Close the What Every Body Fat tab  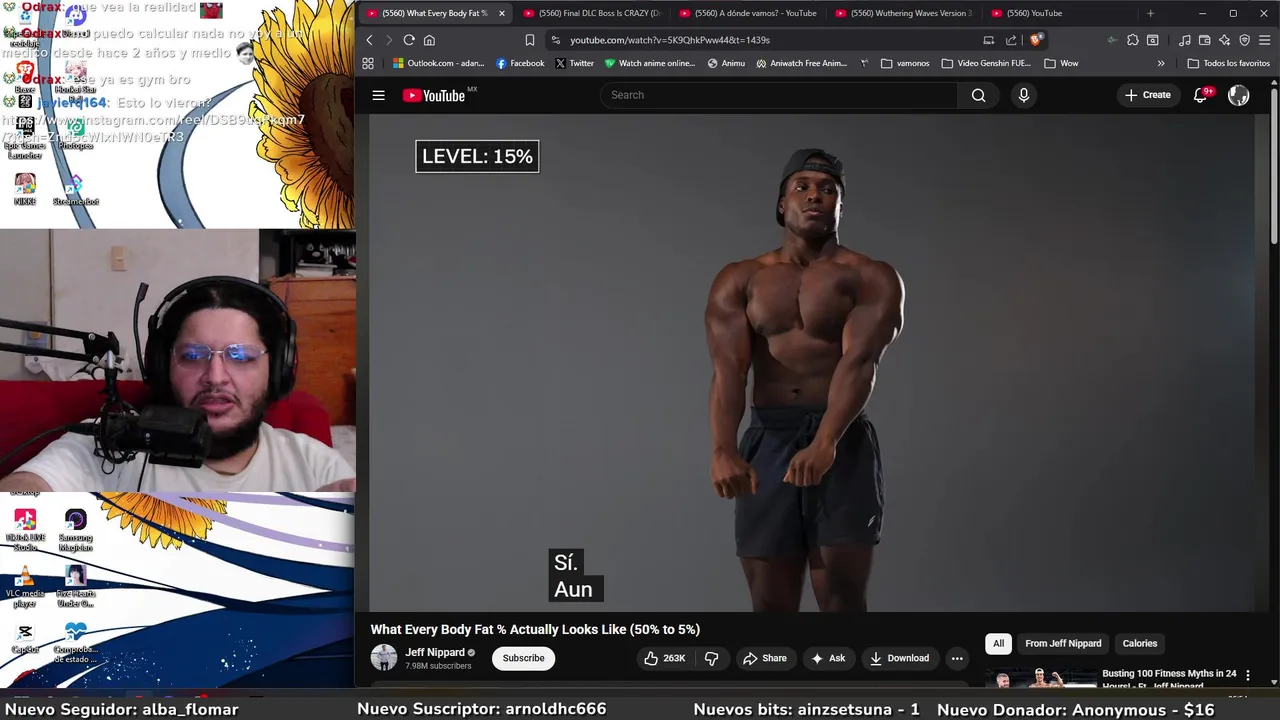[x=502, y=13]
